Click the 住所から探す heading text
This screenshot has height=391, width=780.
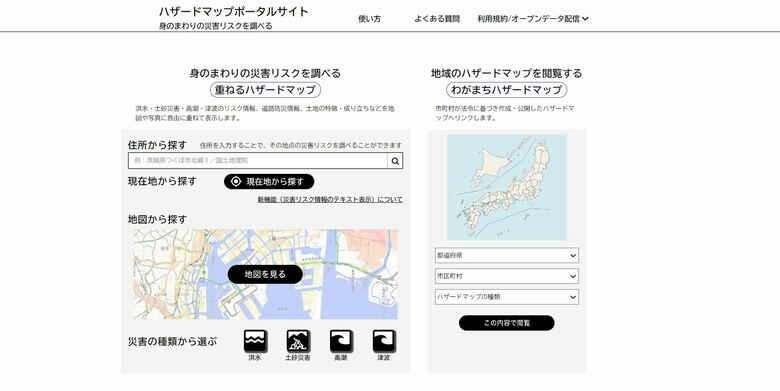(x=157, y=145)
